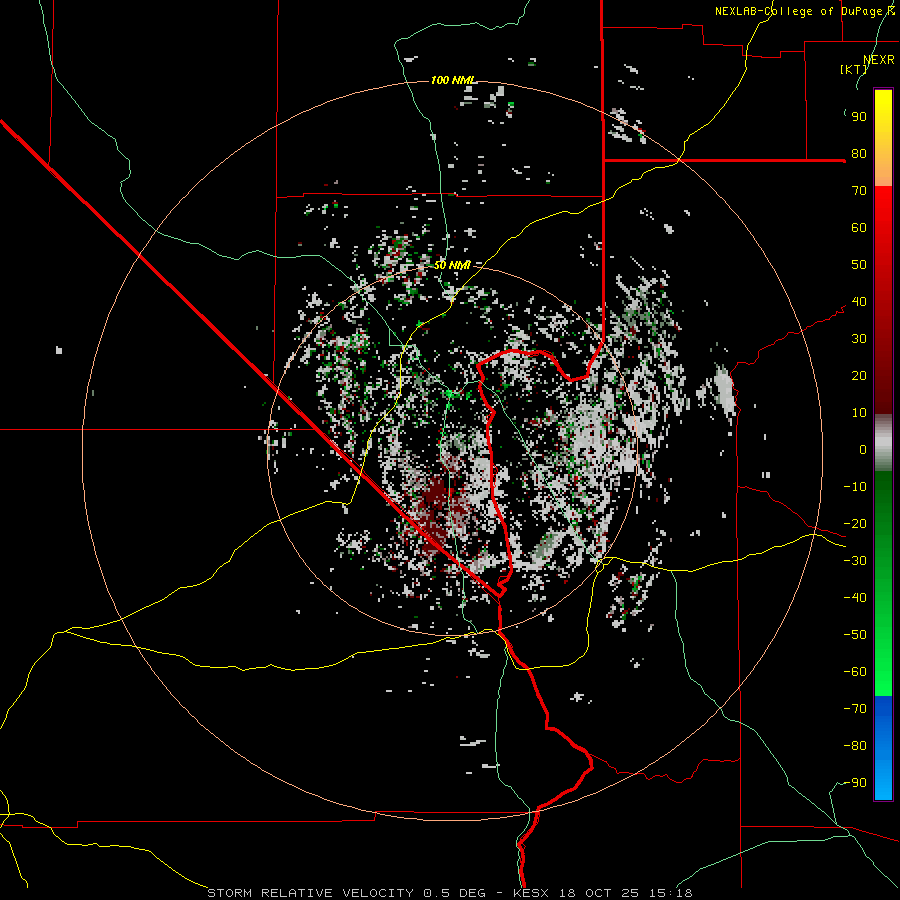This screenshot has height=900, width=900.
Task: Pick the gray zero-velocity color bar segment
Action: click(883, 443)
